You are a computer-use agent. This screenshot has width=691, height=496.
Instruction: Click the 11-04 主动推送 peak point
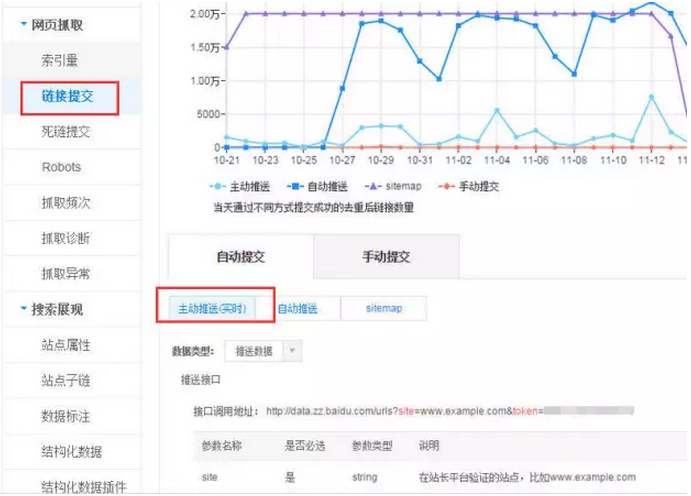(497, 111)
